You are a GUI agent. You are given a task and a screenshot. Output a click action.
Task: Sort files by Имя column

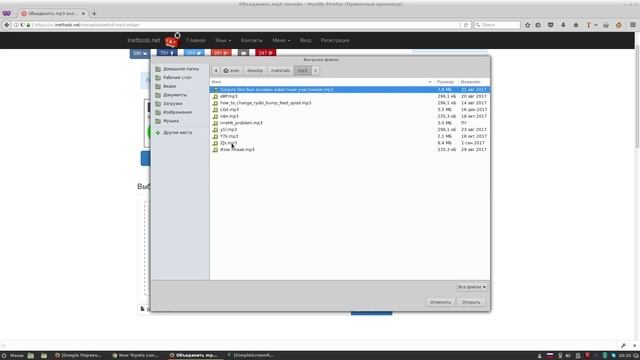click(322, 82)
